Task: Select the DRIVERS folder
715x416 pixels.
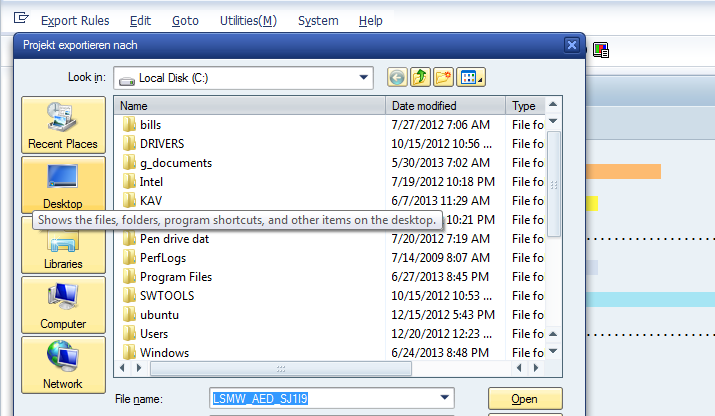Action: tap(162, 144)
